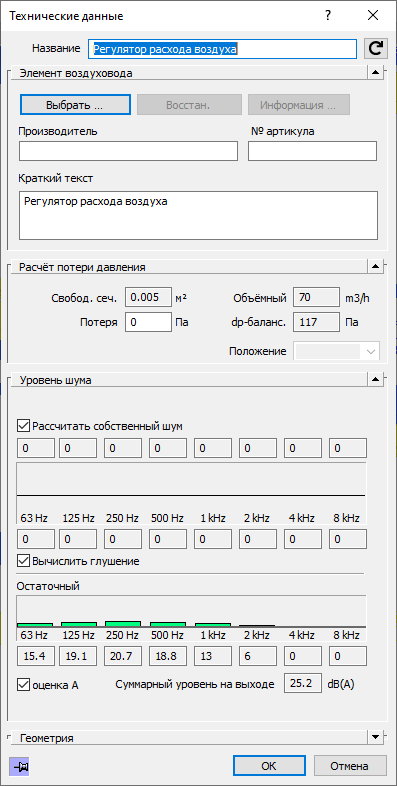The height and width of the screenshot is (786, 397).
Task: Click the dp-баланс. value 117
Action: coord(316,322)
